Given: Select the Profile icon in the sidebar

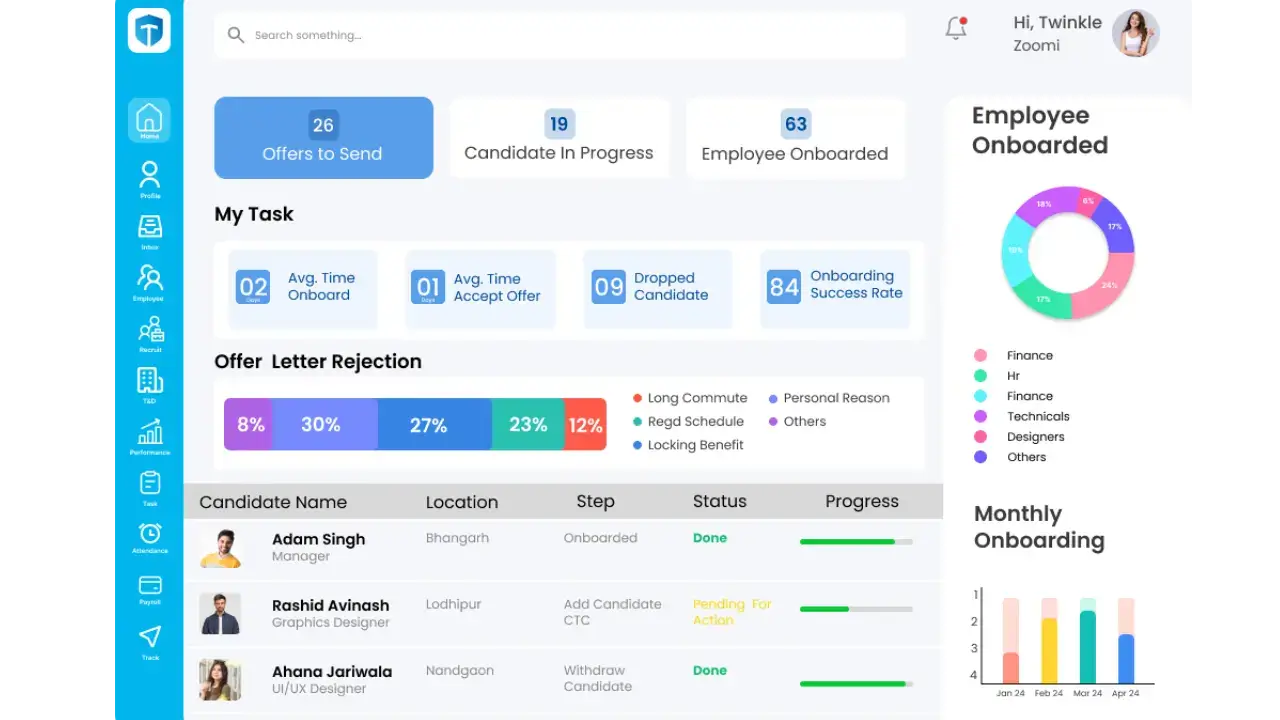Looking at the screenshot, I should click(148, 176).
